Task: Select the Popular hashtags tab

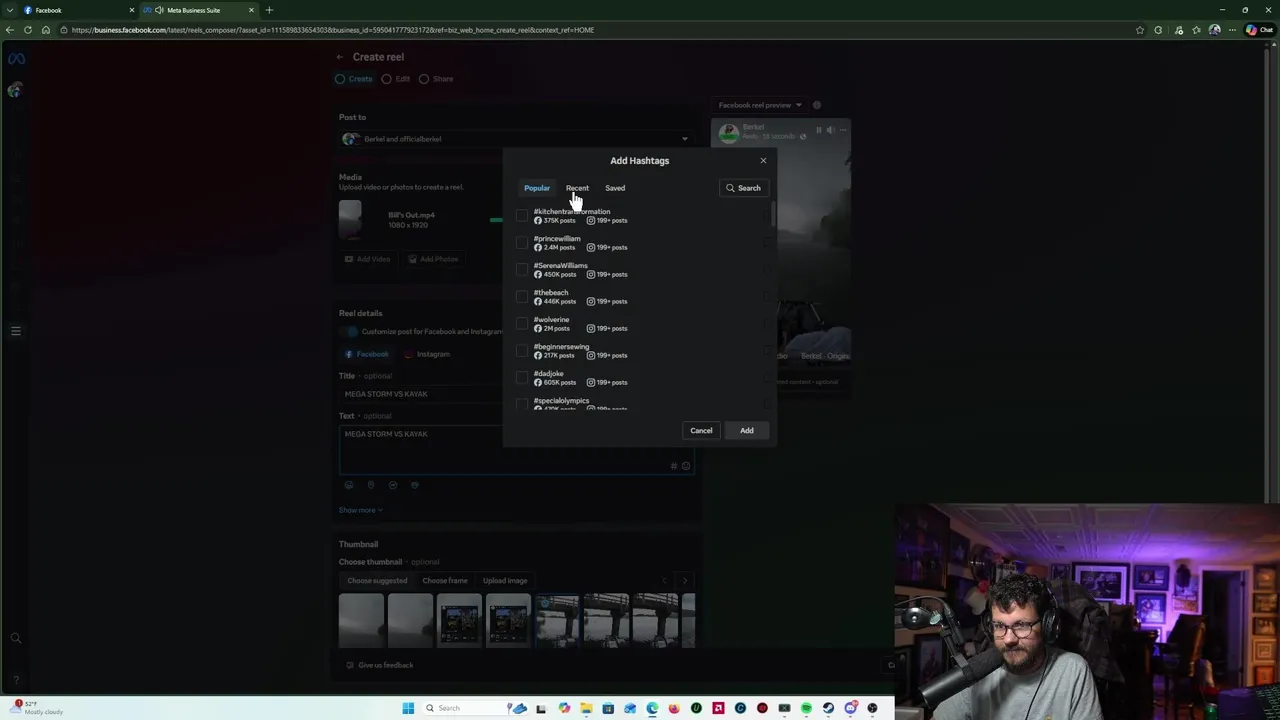Action: (537, 188)
